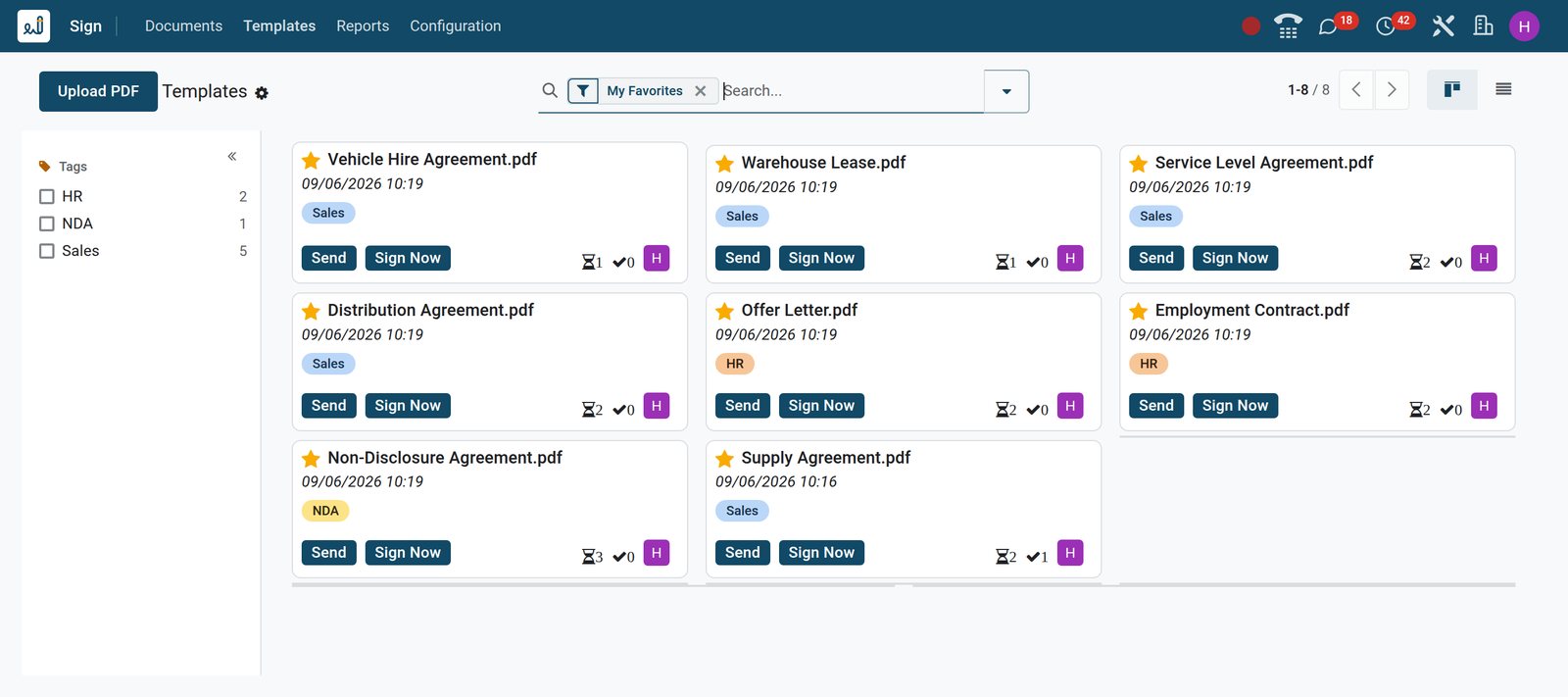Viewport: 1568px width, 697px height.
Task: Click NDA tag on Non-Disclosure Agreement
Action: 325,511
